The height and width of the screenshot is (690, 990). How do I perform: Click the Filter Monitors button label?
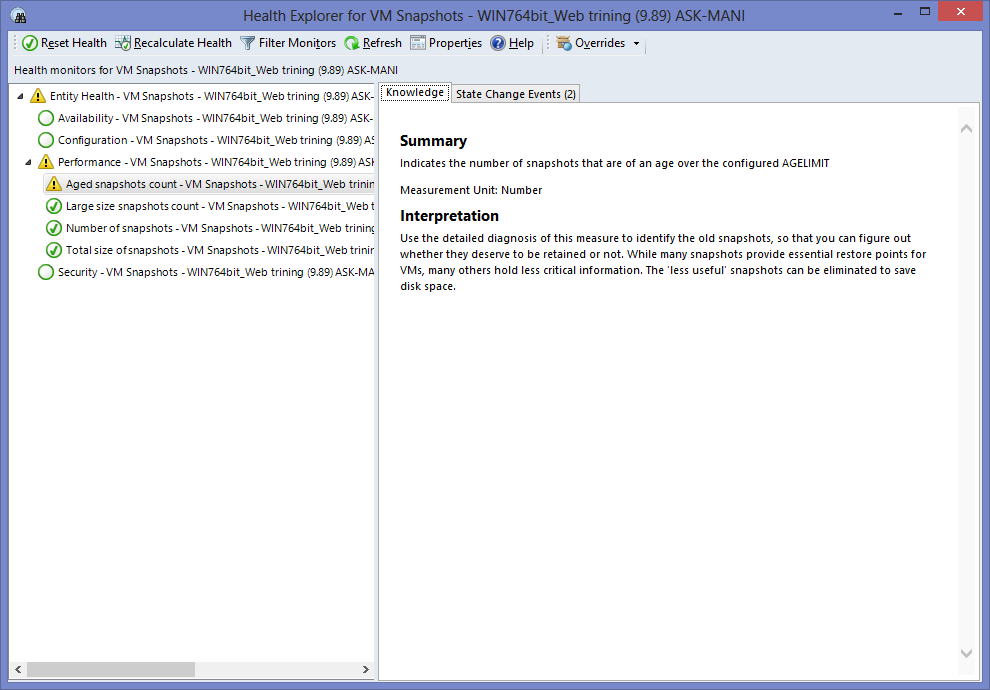click(297, 43)
